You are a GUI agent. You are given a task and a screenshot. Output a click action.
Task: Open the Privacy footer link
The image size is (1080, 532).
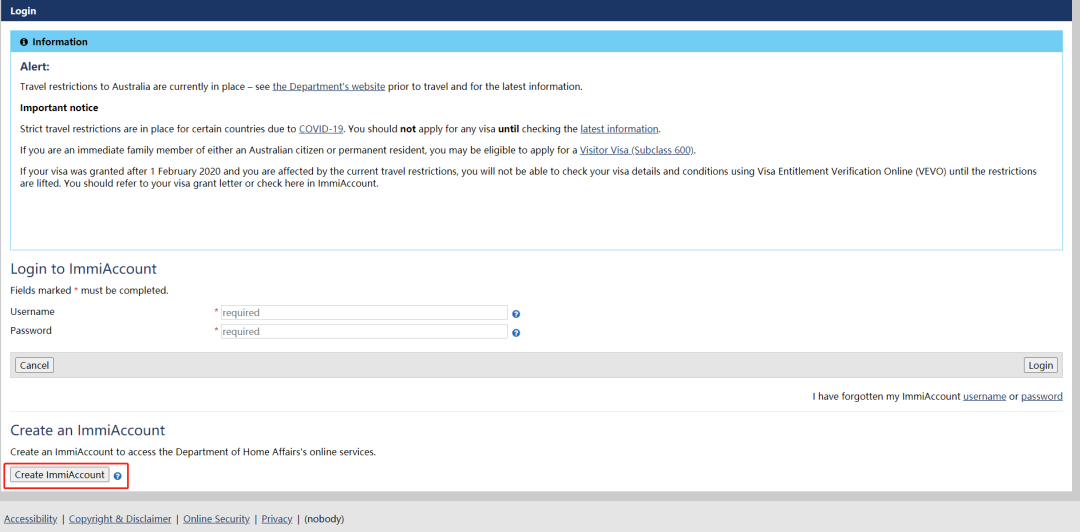pyautogui.click(x=277, y=519)
